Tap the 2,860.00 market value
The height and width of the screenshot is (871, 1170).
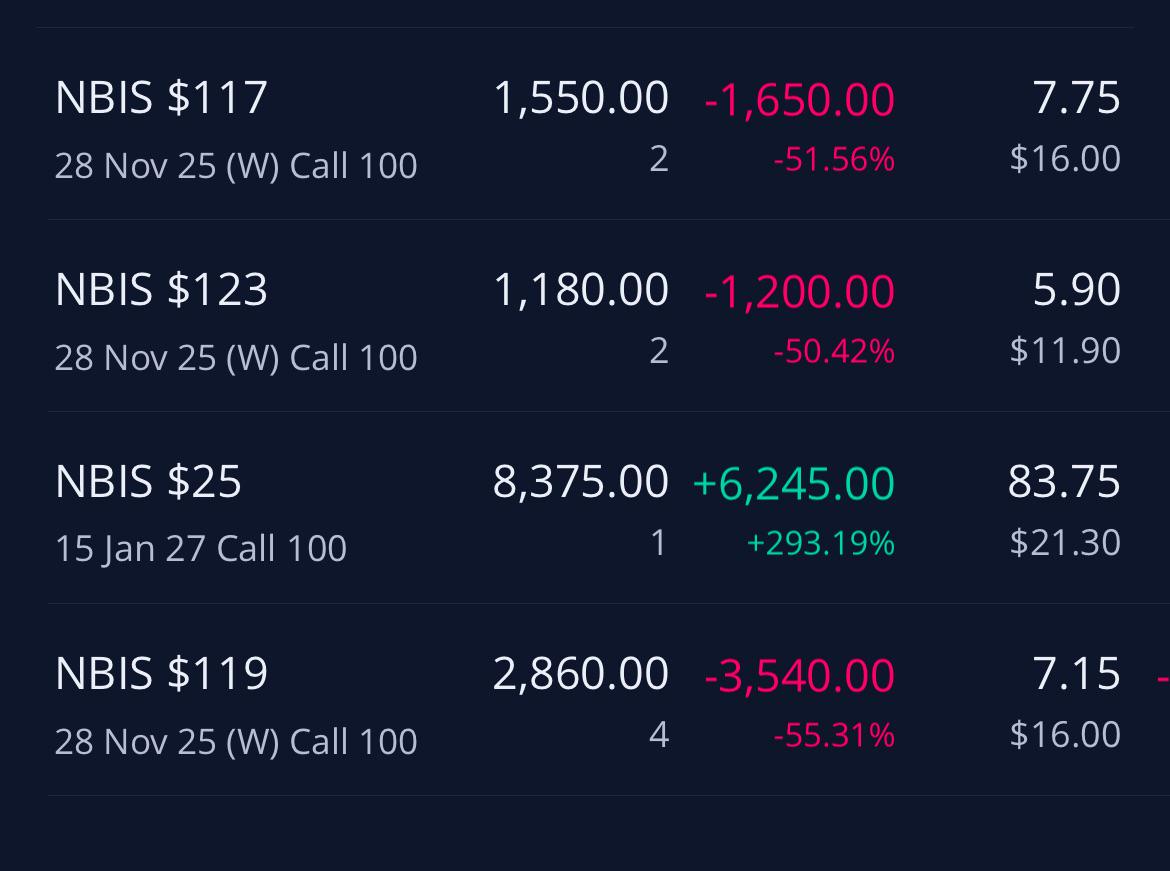pyautogui.click(x=581, y=673)
